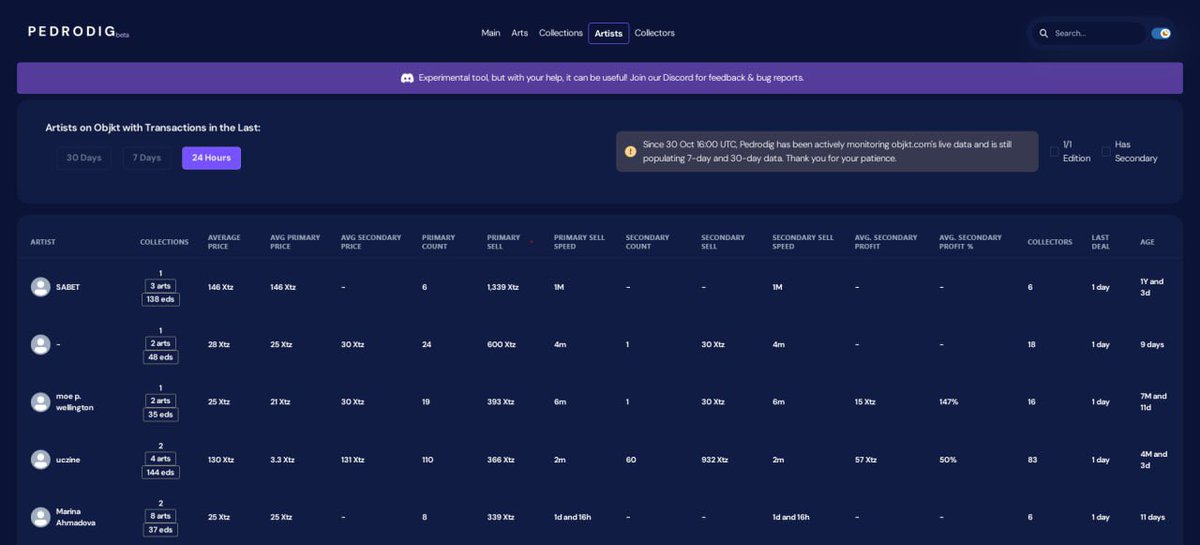The height and width of the screenshot is (545, 1200).
Task: Sort by the Age column header
Action: tap(1147, 242)
